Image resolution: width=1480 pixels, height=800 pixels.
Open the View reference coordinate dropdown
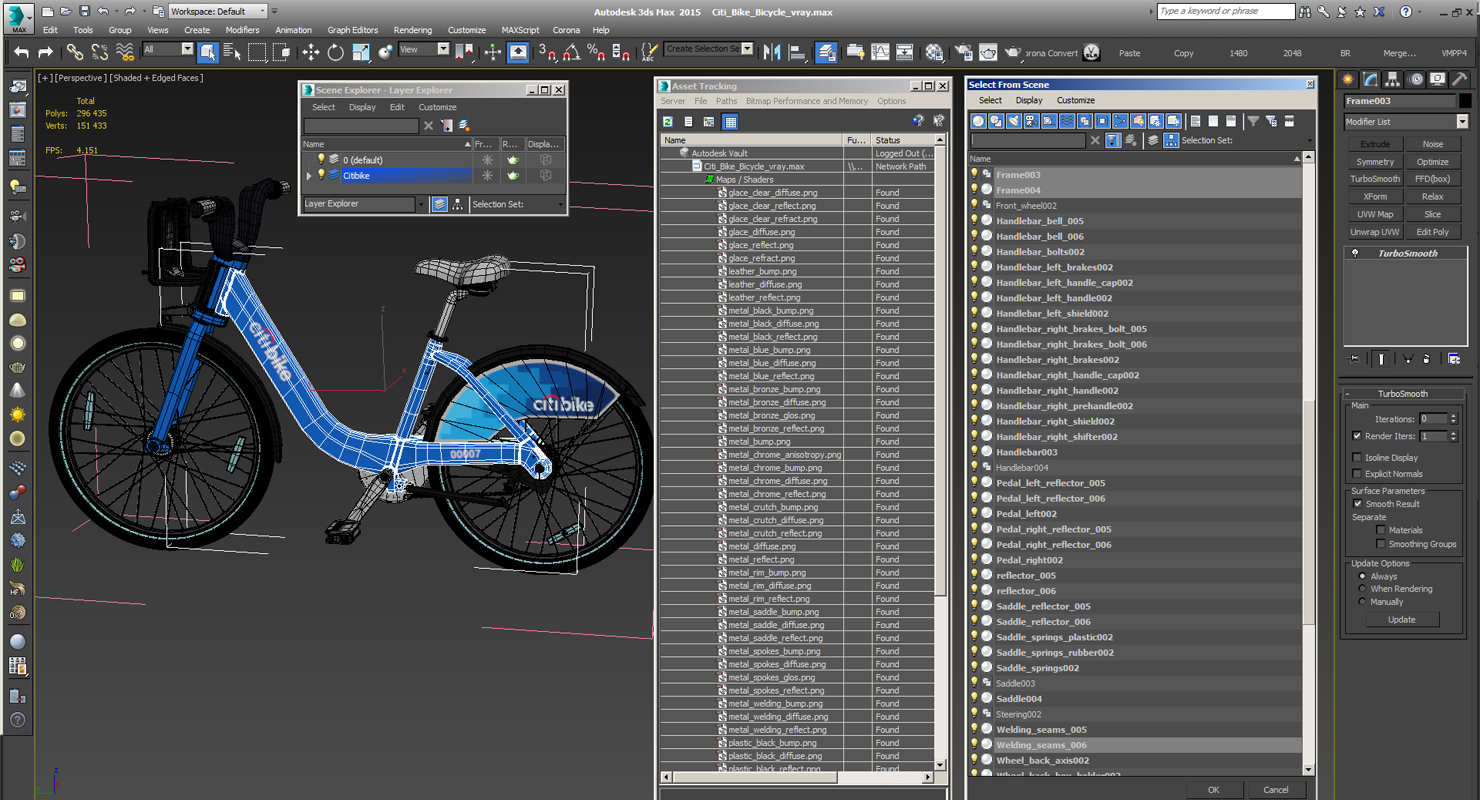424,49
